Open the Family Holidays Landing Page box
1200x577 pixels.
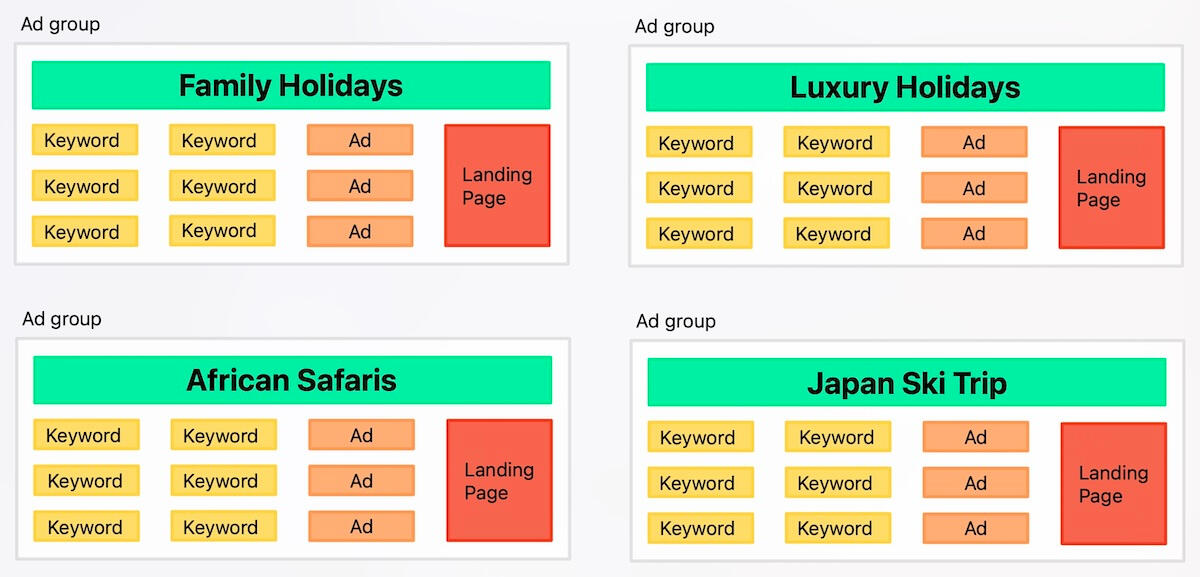497,186
